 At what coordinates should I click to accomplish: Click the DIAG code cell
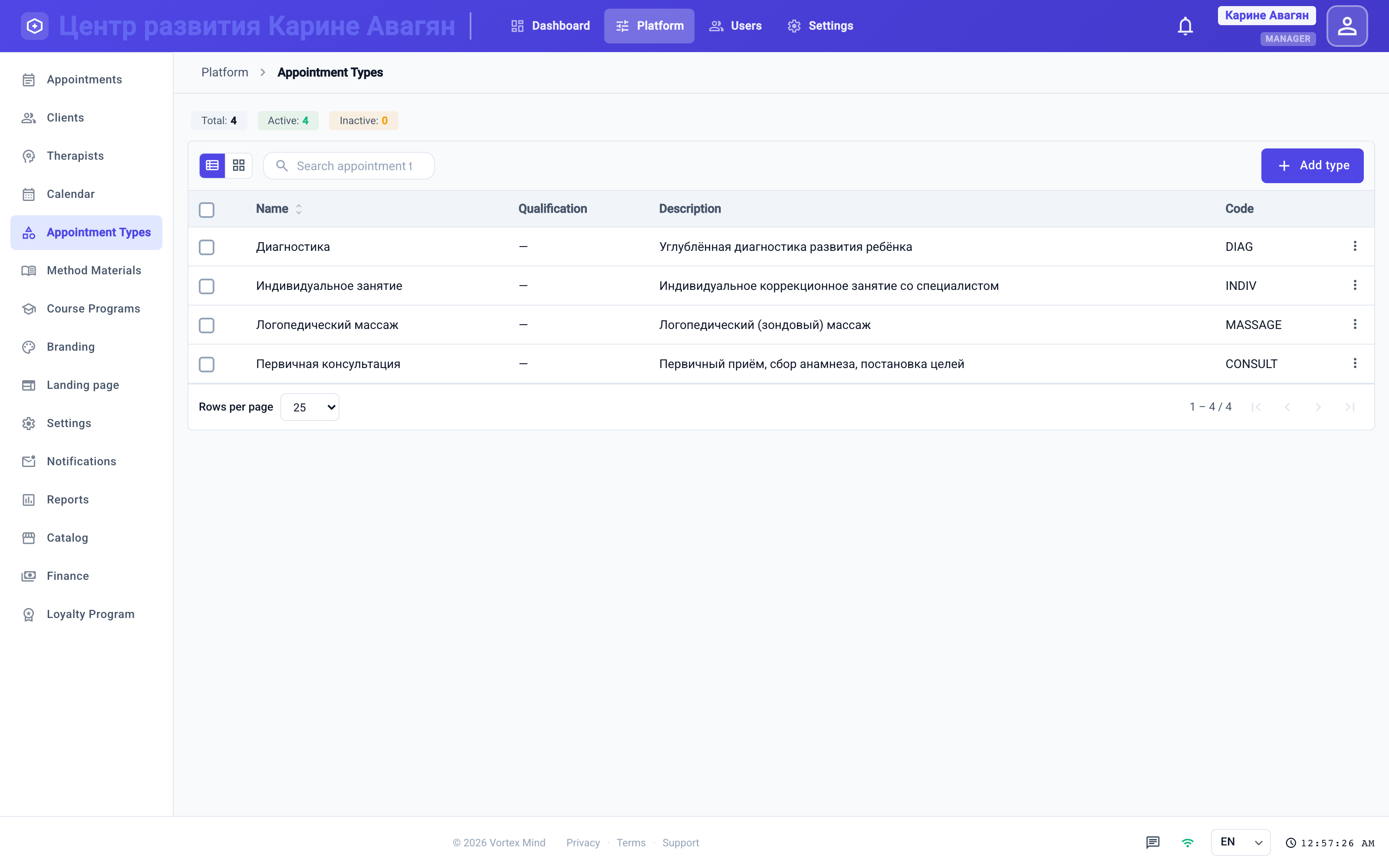click(1239, 247)
